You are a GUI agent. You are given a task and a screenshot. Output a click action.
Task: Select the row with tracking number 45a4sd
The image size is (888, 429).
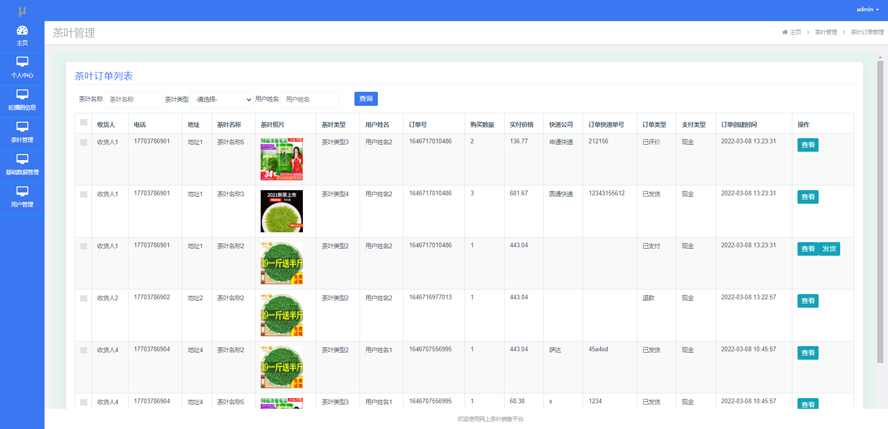[84, 350]
